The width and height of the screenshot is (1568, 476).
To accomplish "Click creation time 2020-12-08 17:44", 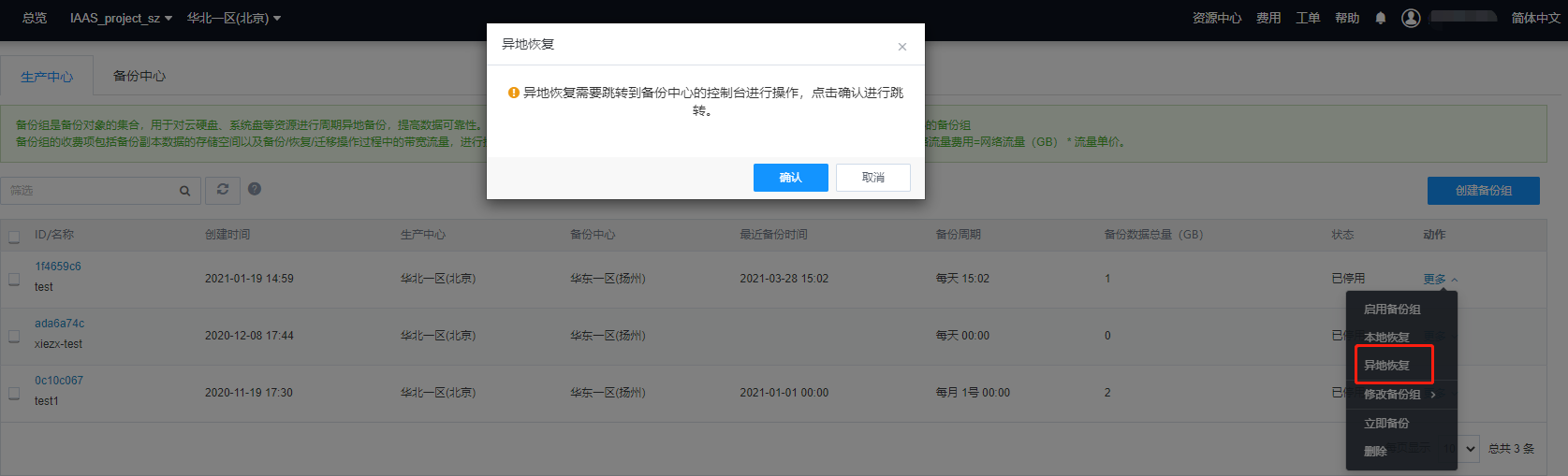I will click(249, 336).
